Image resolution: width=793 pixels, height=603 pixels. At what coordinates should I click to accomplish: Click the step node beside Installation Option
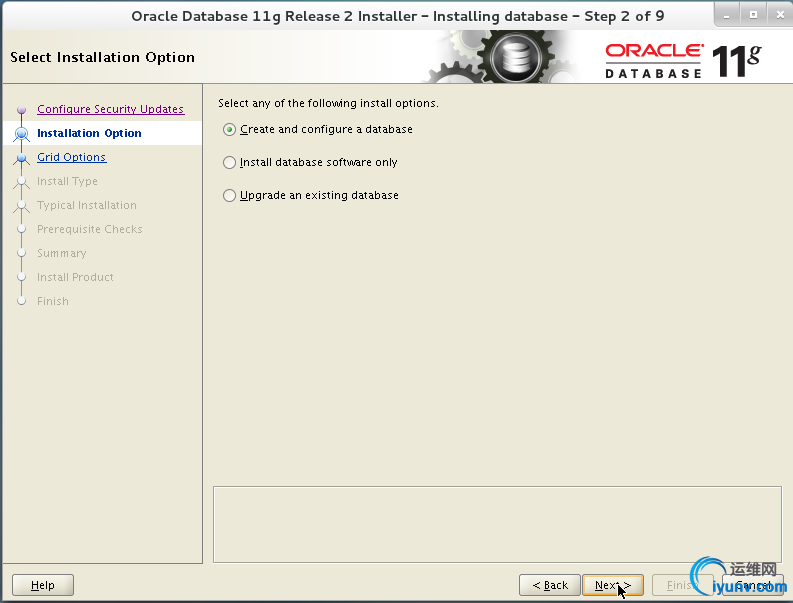[21, 134]
